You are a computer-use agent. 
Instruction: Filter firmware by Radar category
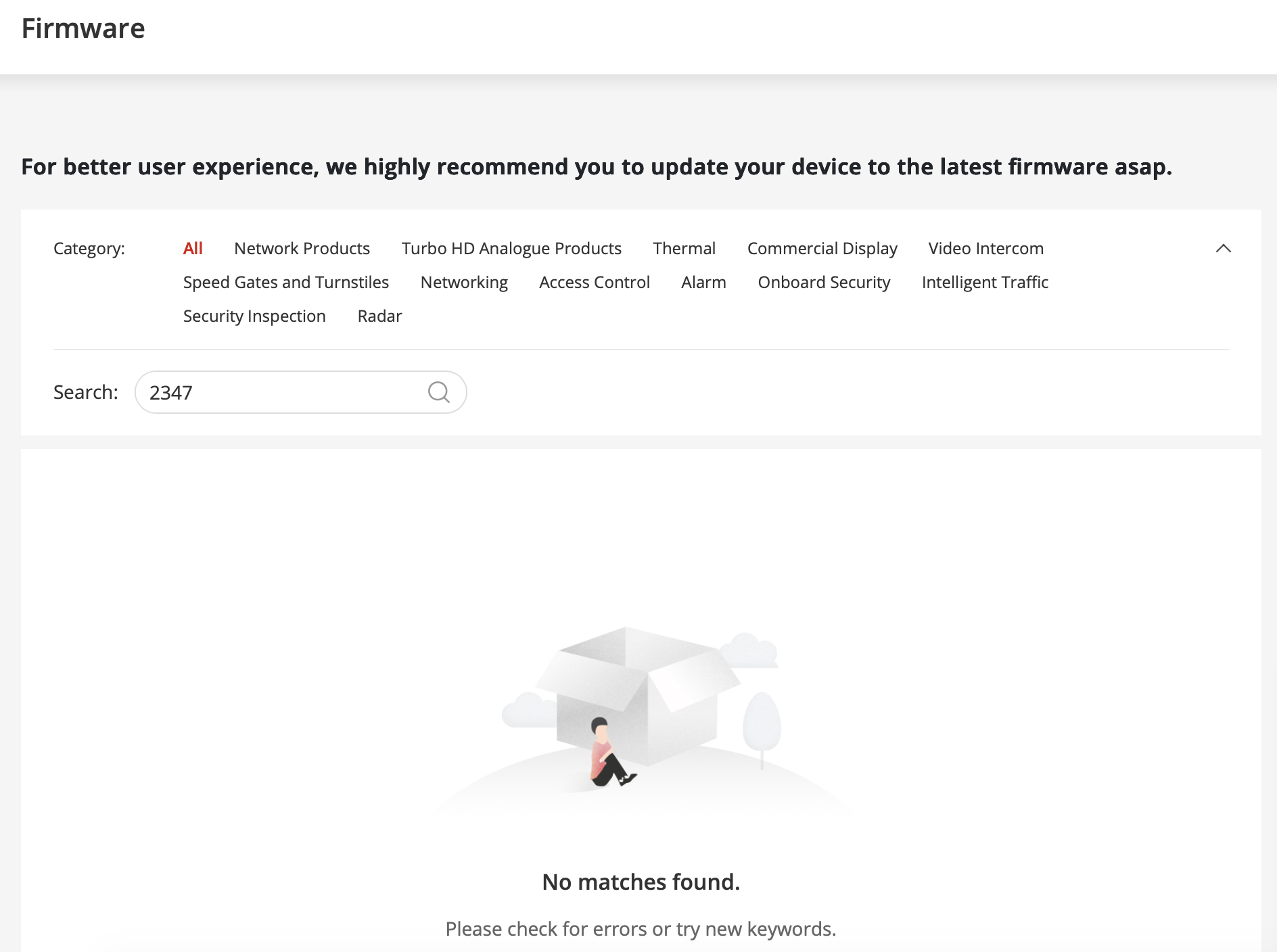coord(379,316)
